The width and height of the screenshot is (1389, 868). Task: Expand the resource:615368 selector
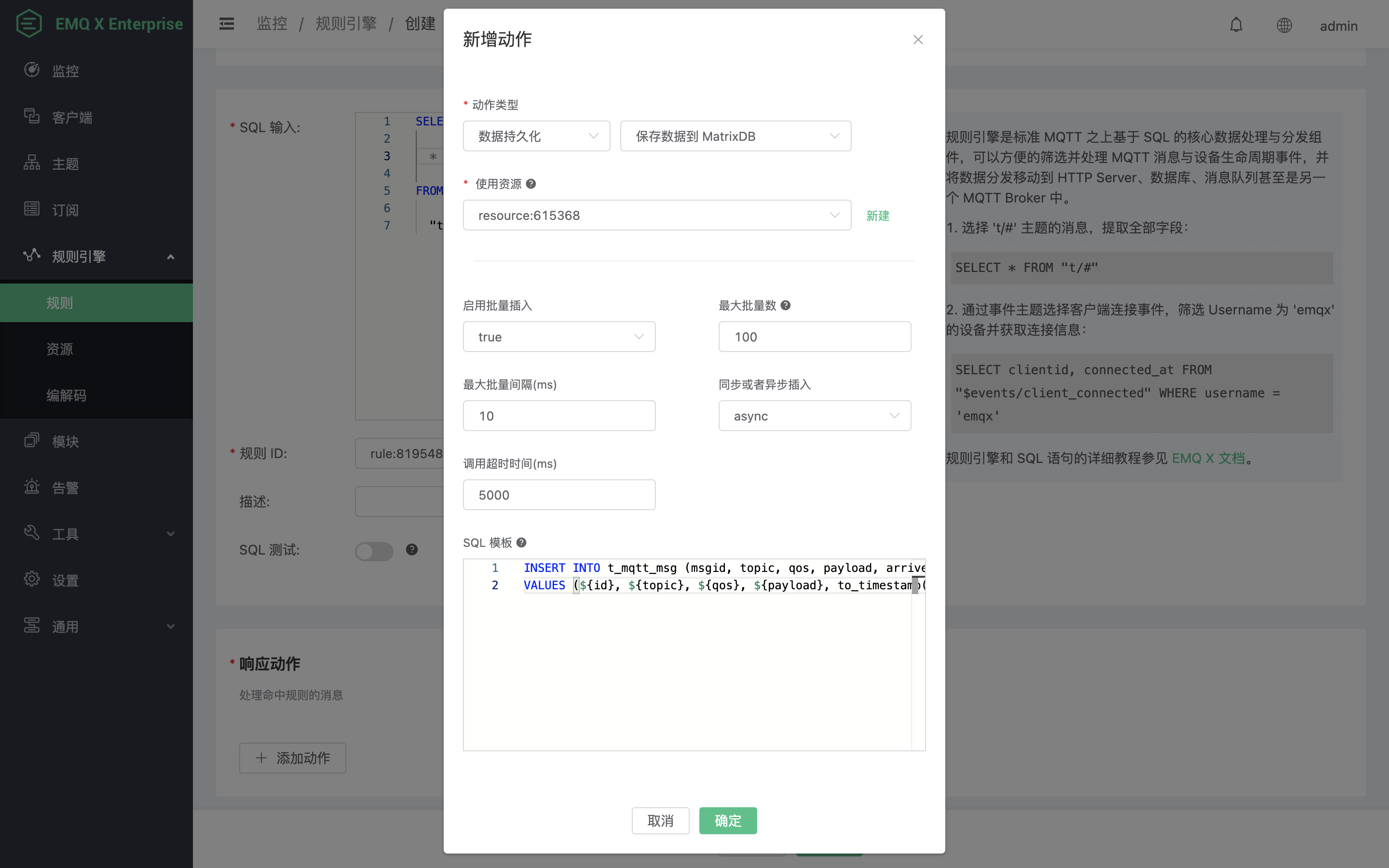(x=656, y=215)
